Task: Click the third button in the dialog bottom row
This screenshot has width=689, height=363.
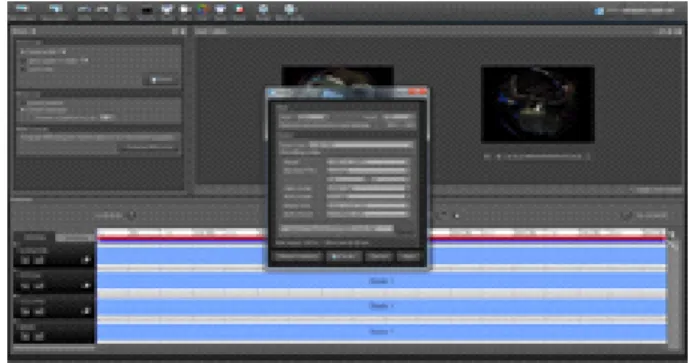Action: [x=378, y=257]
